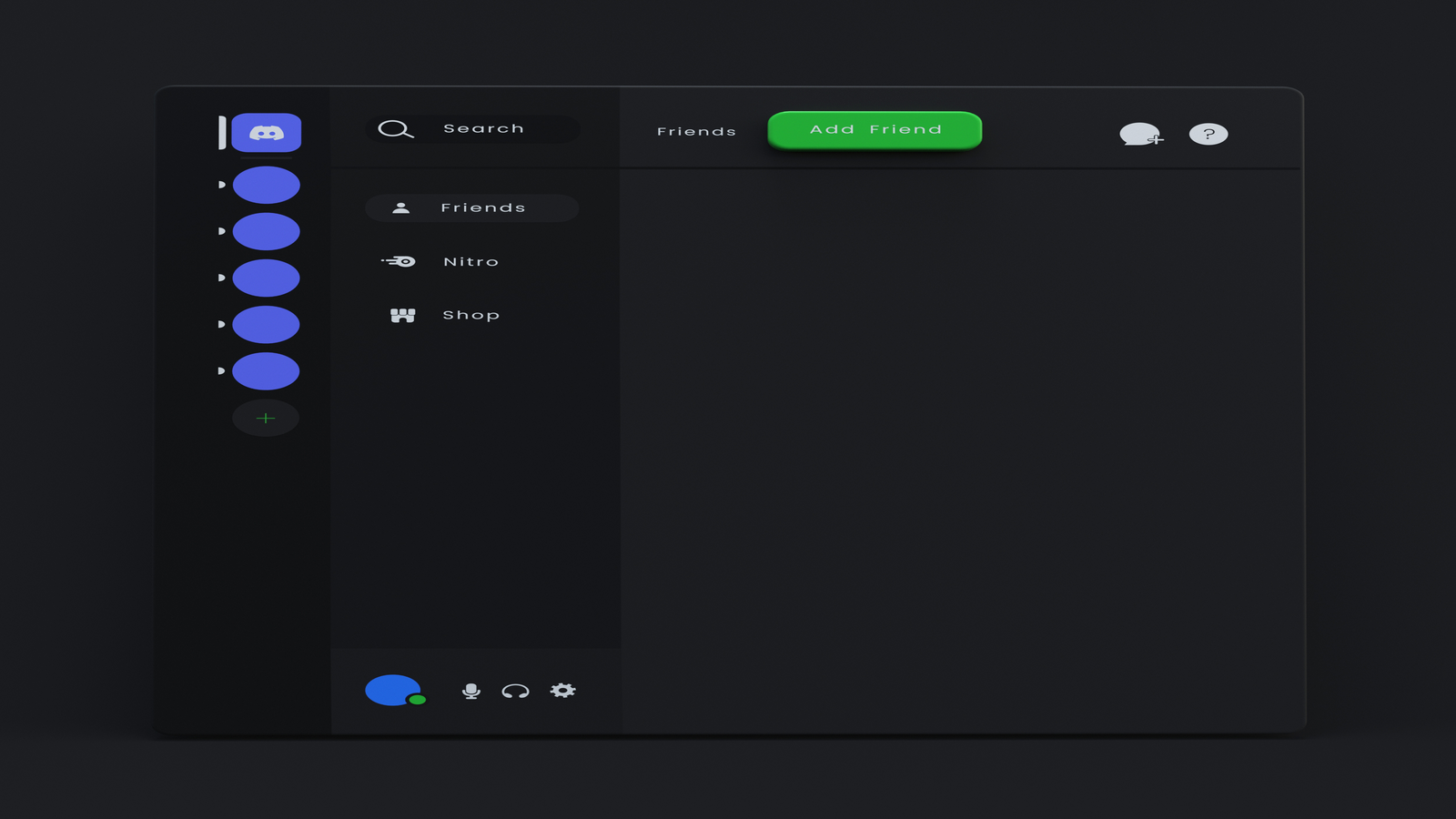
Task: Deafen audio using the headphones icon
Action: click(x=514, y=691)
